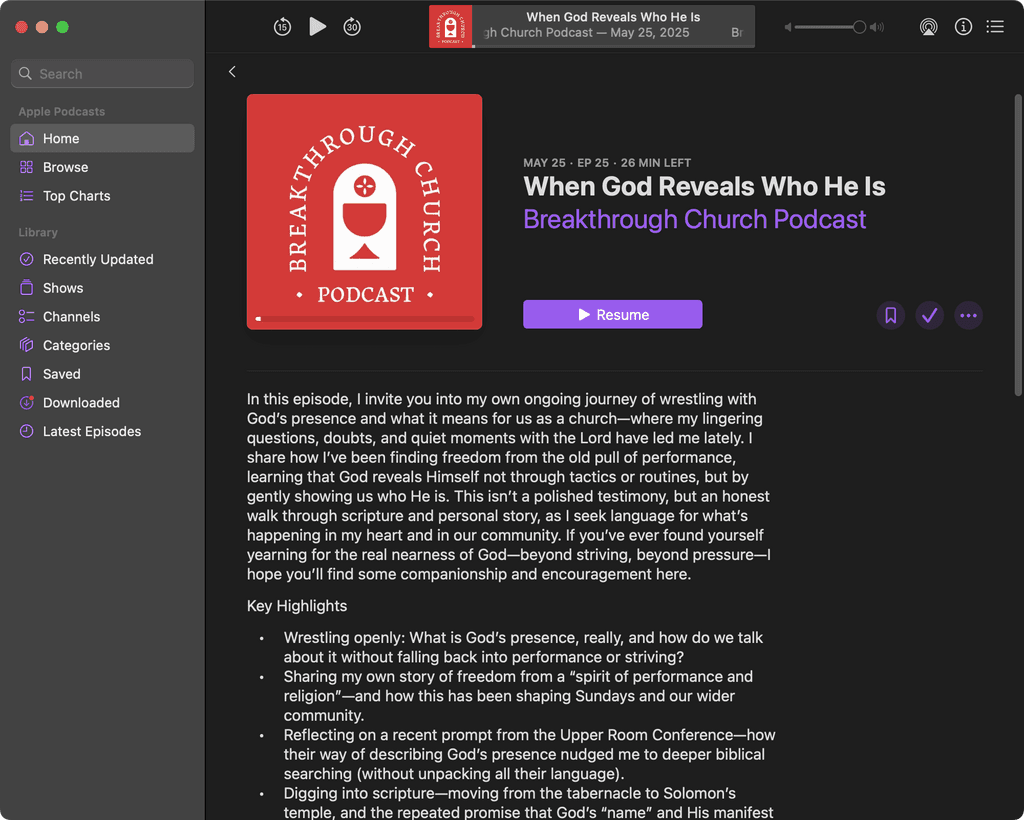Open Home in the sidebar

coord(103,138)
